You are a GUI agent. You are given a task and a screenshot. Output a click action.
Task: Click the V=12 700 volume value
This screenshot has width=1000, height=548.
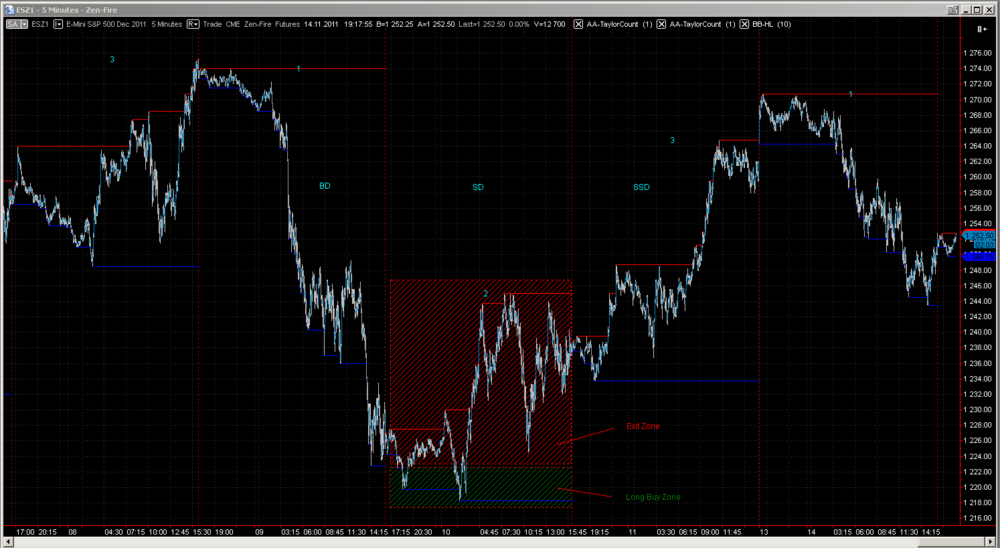549,24
